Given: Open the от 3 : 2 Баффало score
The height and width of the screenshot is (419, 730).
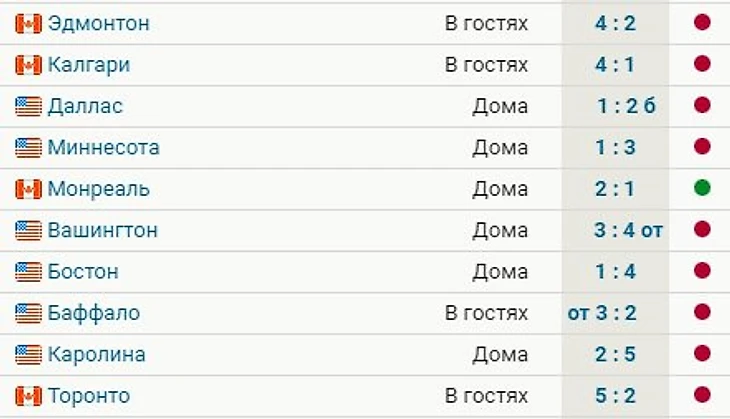Looking at the screenshot, I should point(602,313).
